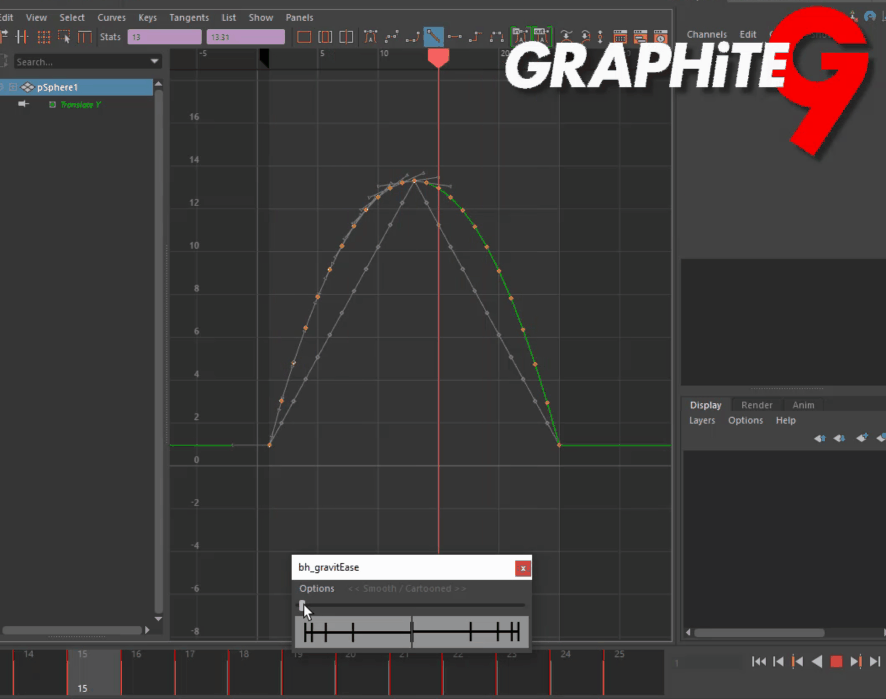Apply Clamped tangents icon
886x699 pixels.
[x=412, y=37]
